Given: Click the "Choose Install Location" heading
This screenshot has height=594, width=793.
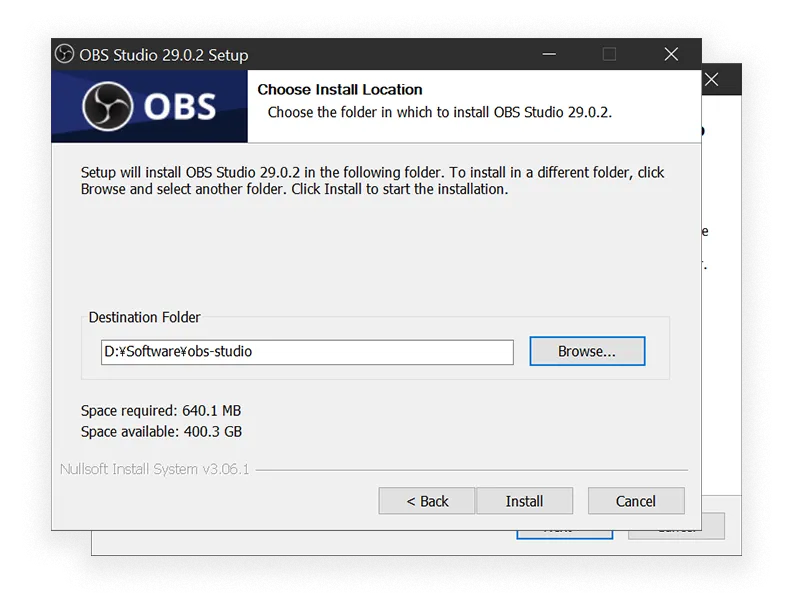Looking at the screenshot, I should (x=340, y=89).
